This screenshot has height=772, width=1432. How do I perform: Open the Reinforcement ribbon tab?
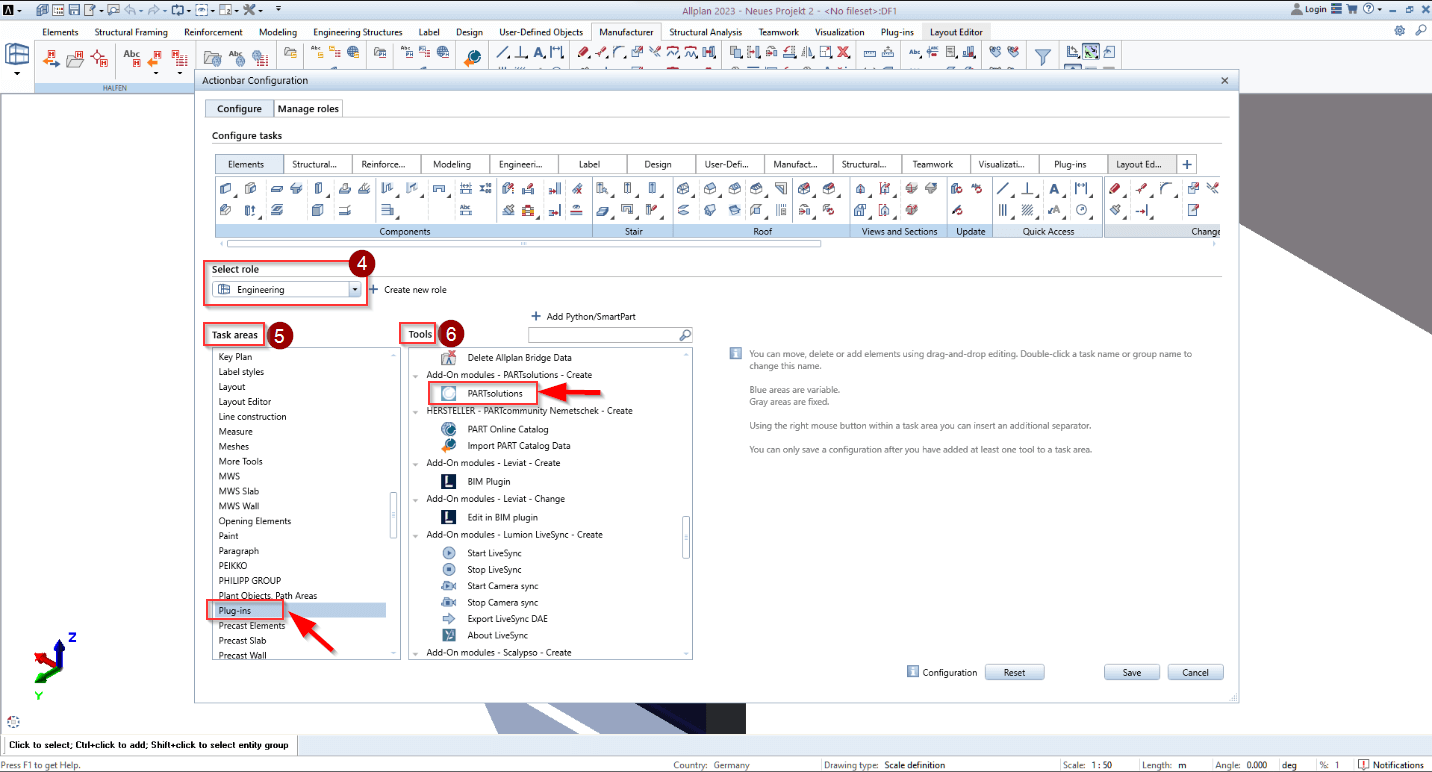213,32
